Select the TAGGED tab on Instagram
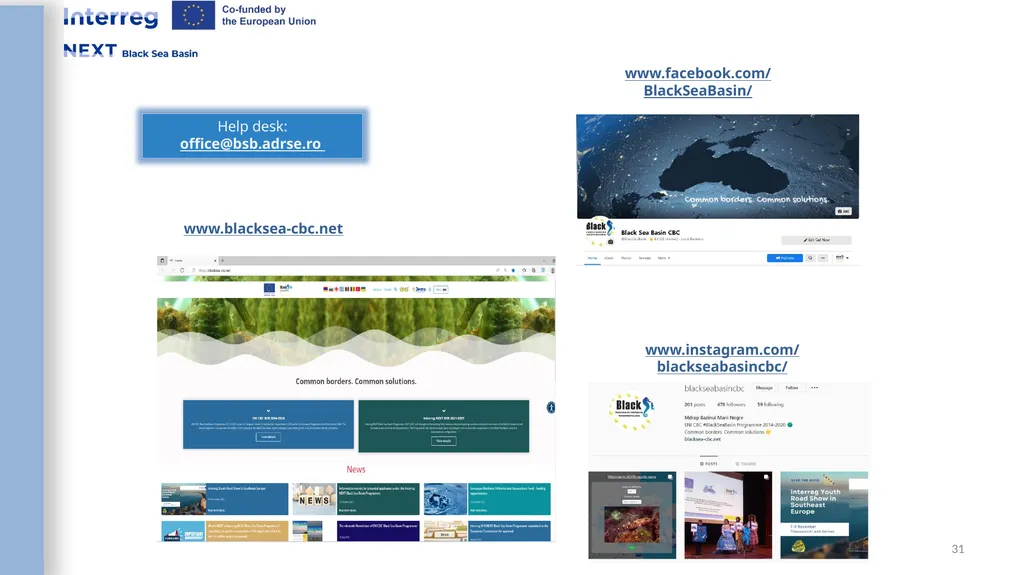 click(x=746, y=463)
